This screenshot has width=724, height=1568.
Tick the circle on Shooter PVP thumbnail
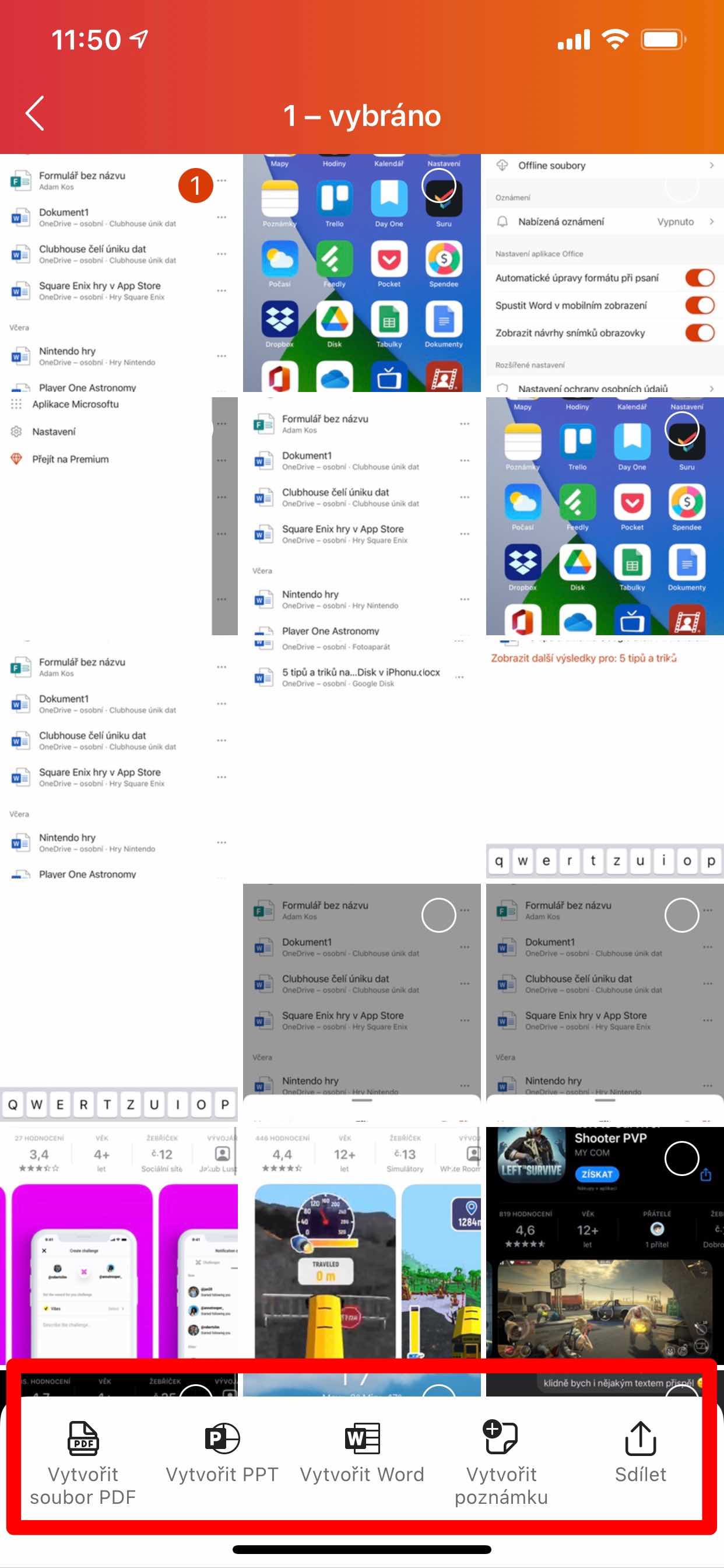pyautogui.click(x=681, y=1158)
